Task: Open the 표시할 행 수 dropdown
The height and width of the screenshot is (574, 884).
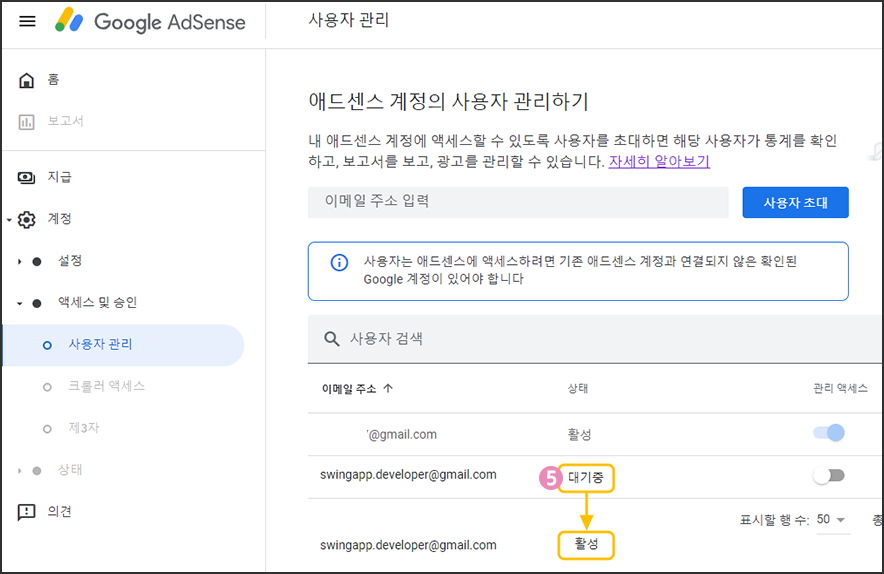Action: pyautogui.click(x=831, y=520)
